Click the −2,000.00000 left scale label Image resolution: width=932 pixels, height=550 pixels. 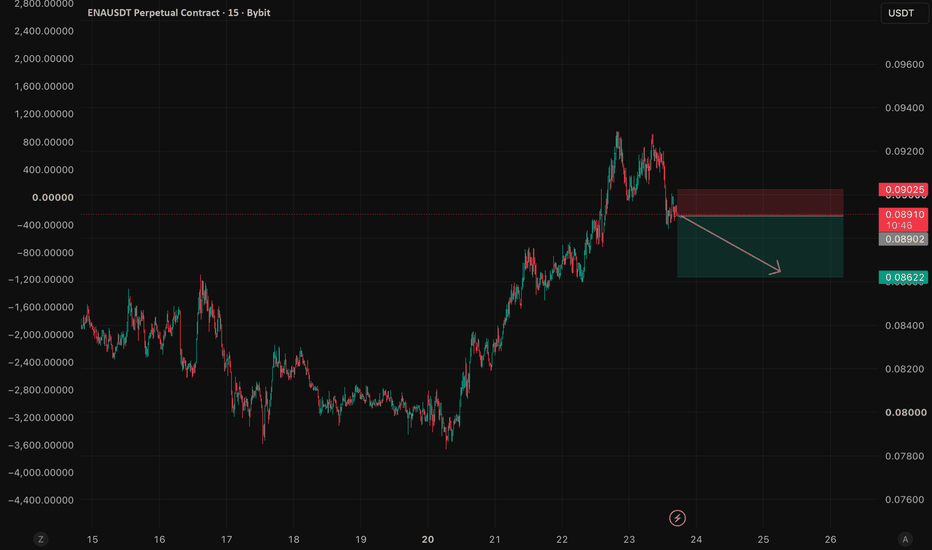(x=41, y=335)
